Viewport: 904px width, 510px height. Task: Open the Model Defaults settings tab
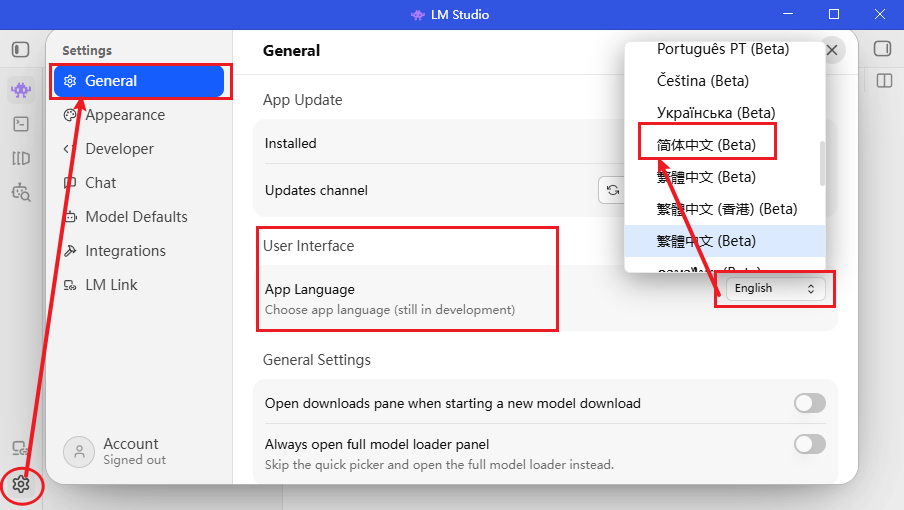(139, 217)
